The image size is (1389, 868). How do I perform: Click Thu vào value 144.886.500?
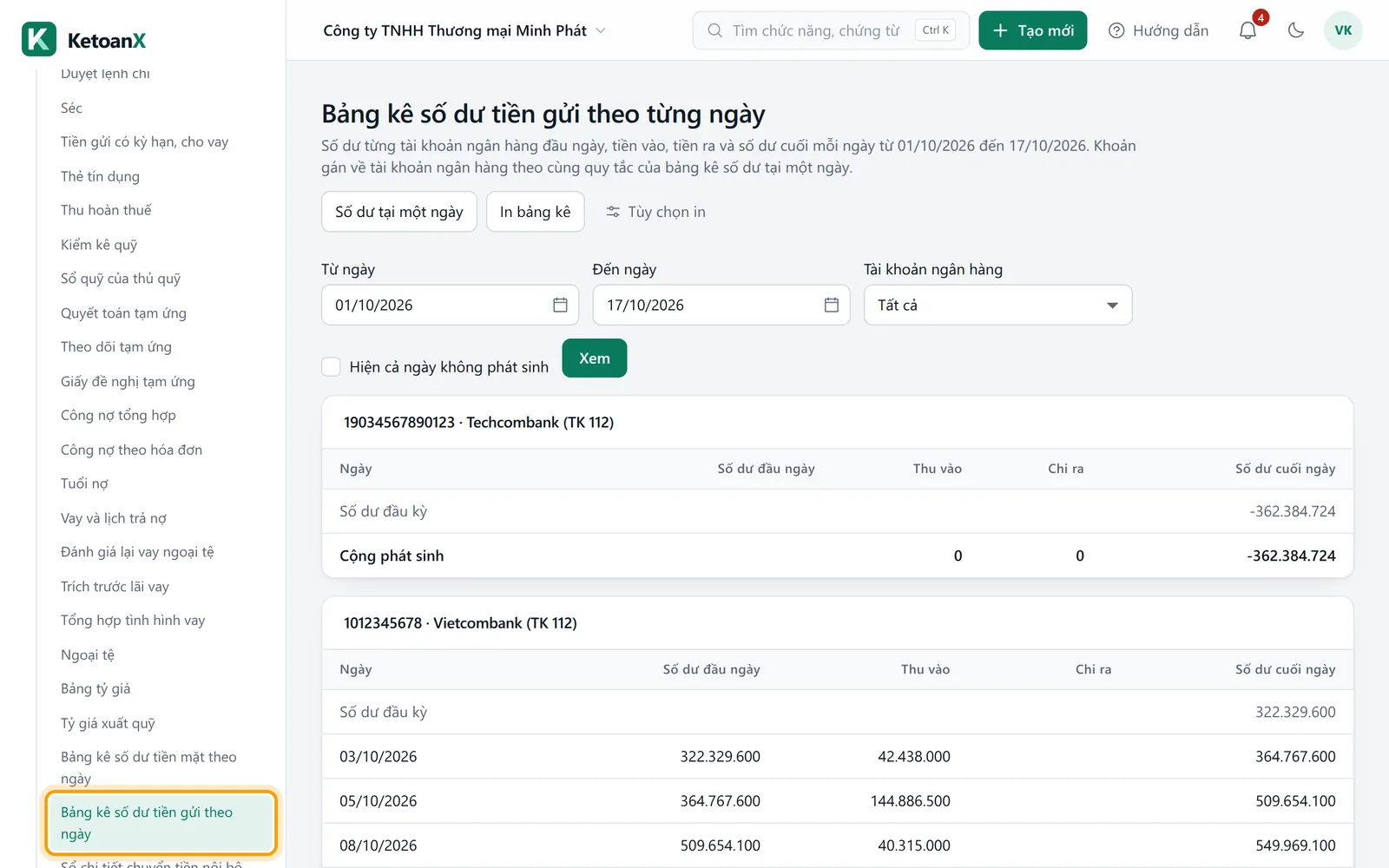tap(911, 800)
